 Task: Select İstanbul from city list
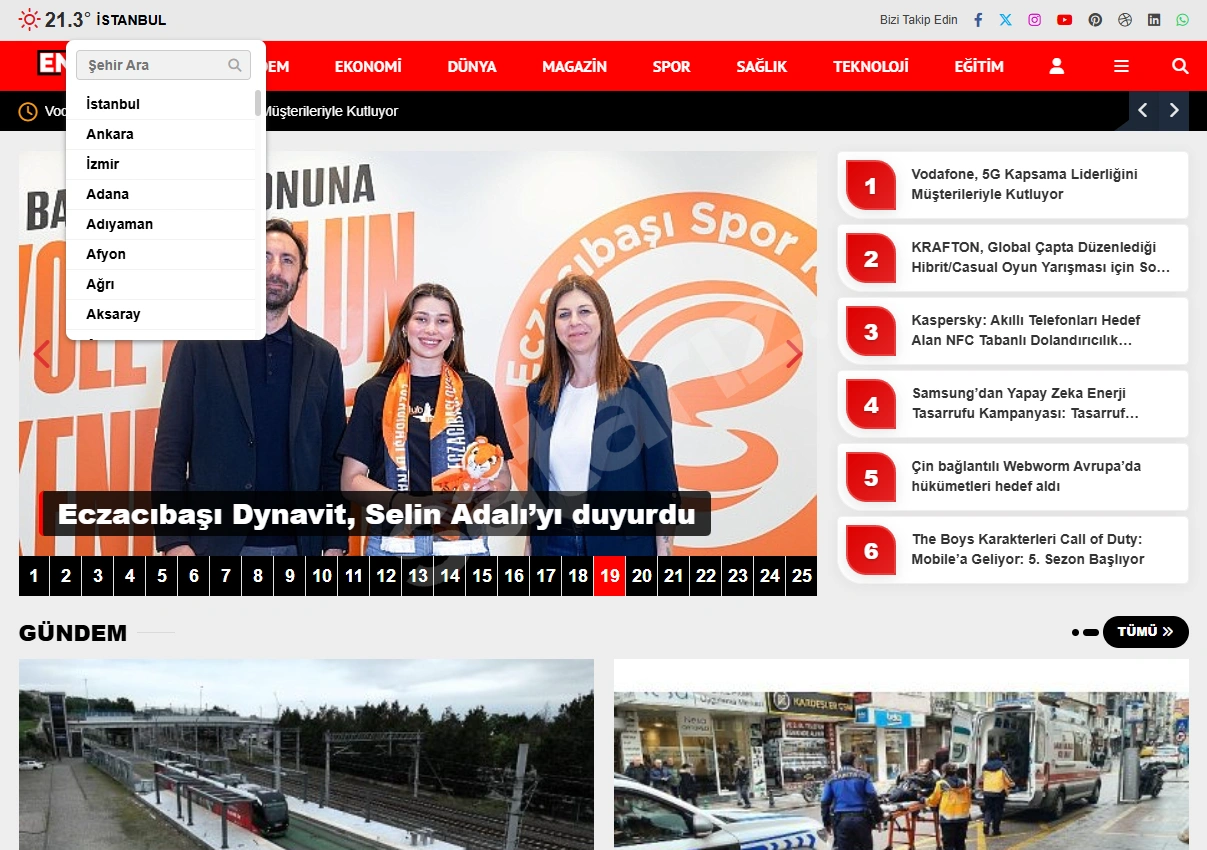pos(161,104)
